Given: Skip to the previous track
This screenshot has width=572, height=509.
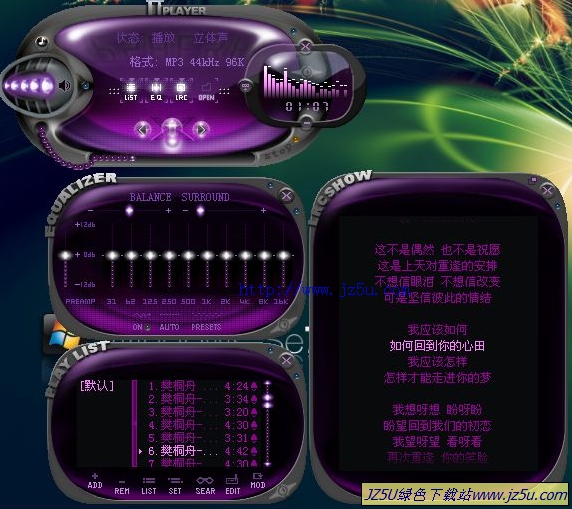Looking at the screenshot, I should (x=143, y=130).
